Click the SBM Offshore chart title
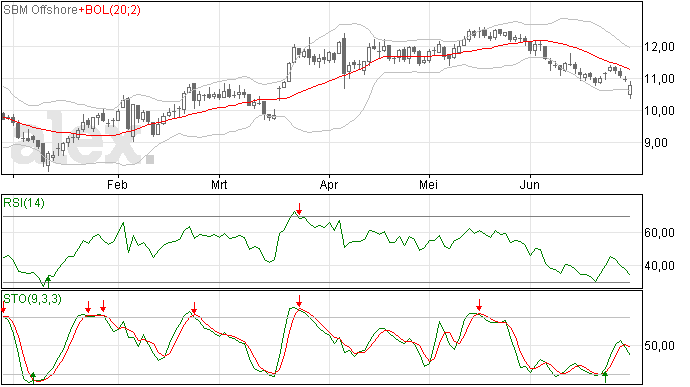The height and width of the screenshot is (387, 690). [41, 10]
